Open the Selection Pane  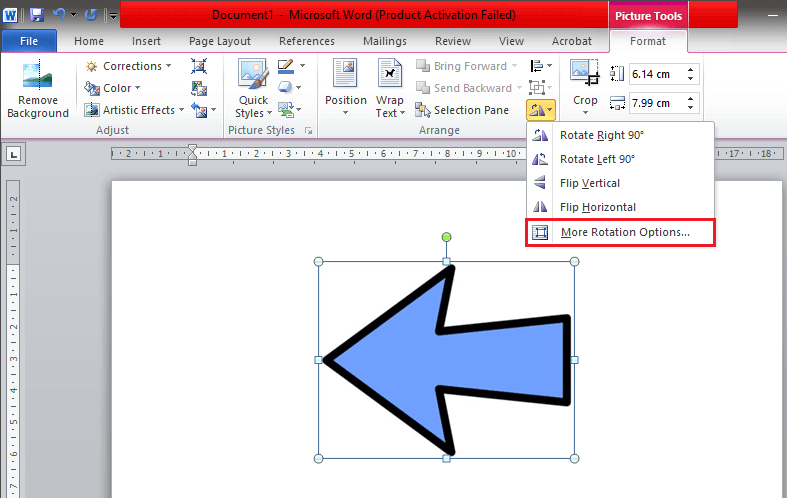coord(462,110)
